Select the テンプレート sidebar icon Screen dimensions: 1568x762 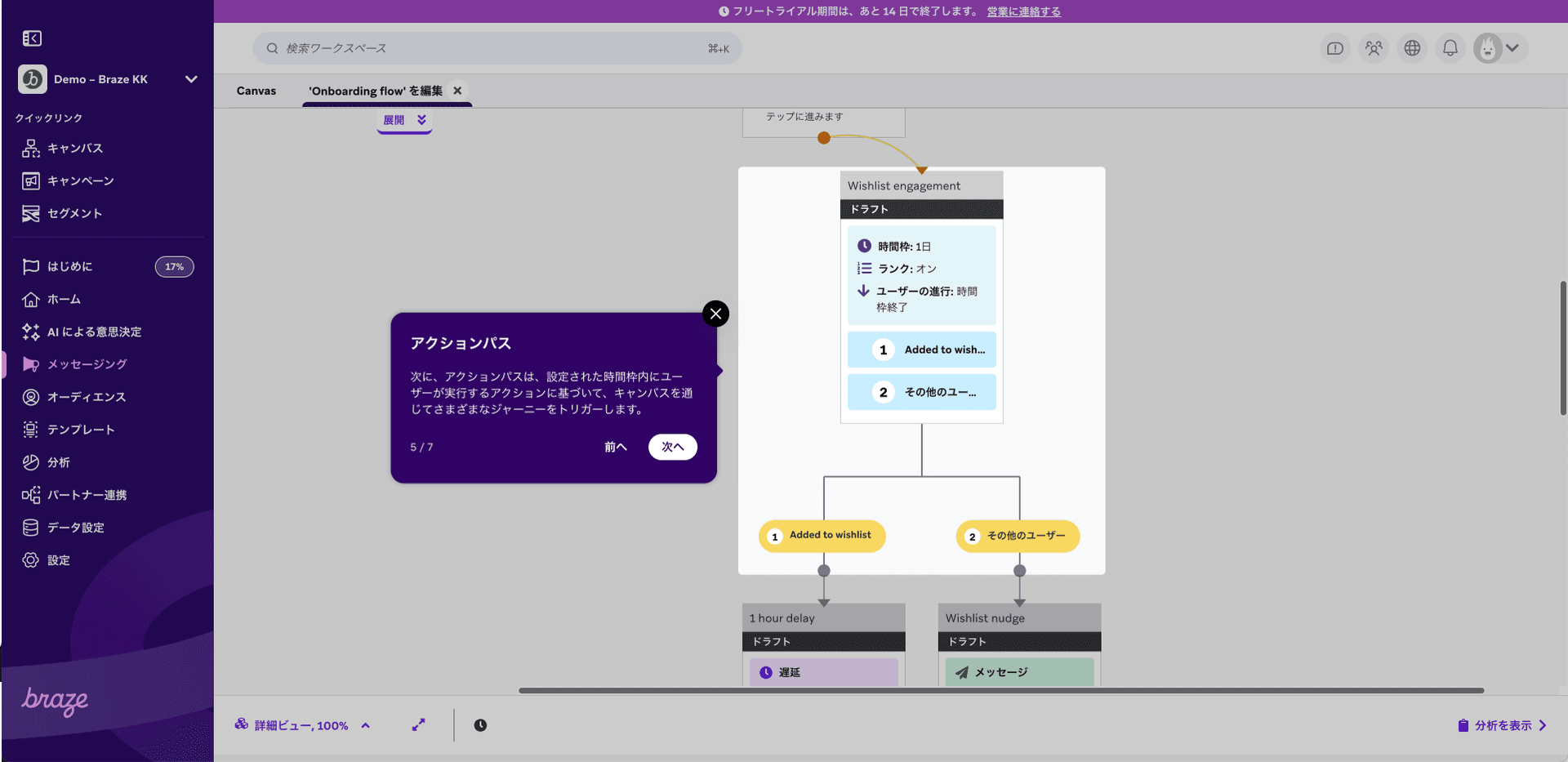click(30, 429)
